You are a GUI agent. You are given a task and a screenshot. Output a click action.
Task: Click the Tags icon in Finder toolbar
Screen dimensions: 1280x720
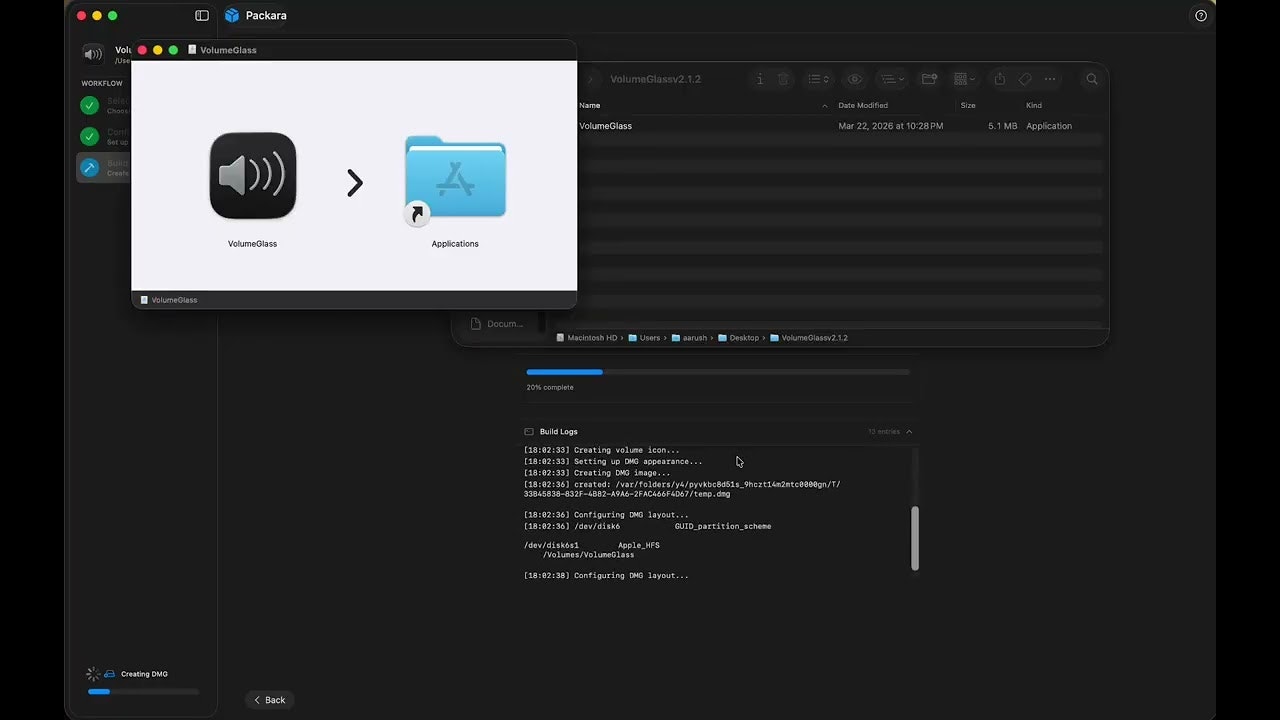click(x=1025, y=79)
